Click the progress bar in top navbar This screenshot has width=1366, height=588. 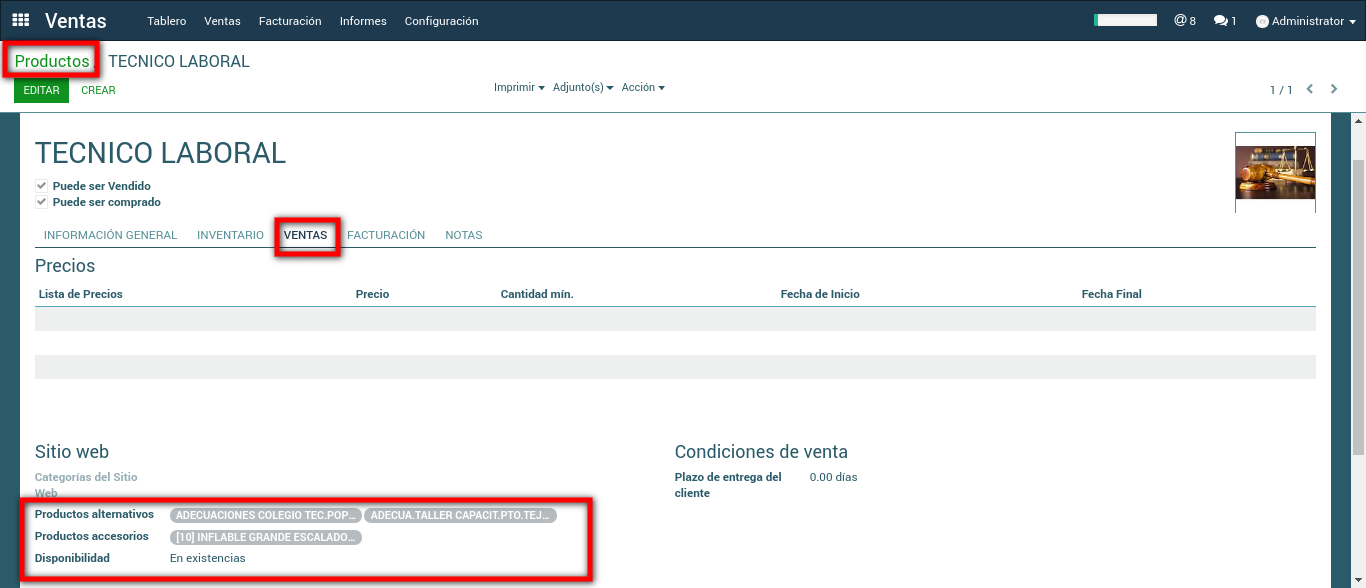[1125, 20]
